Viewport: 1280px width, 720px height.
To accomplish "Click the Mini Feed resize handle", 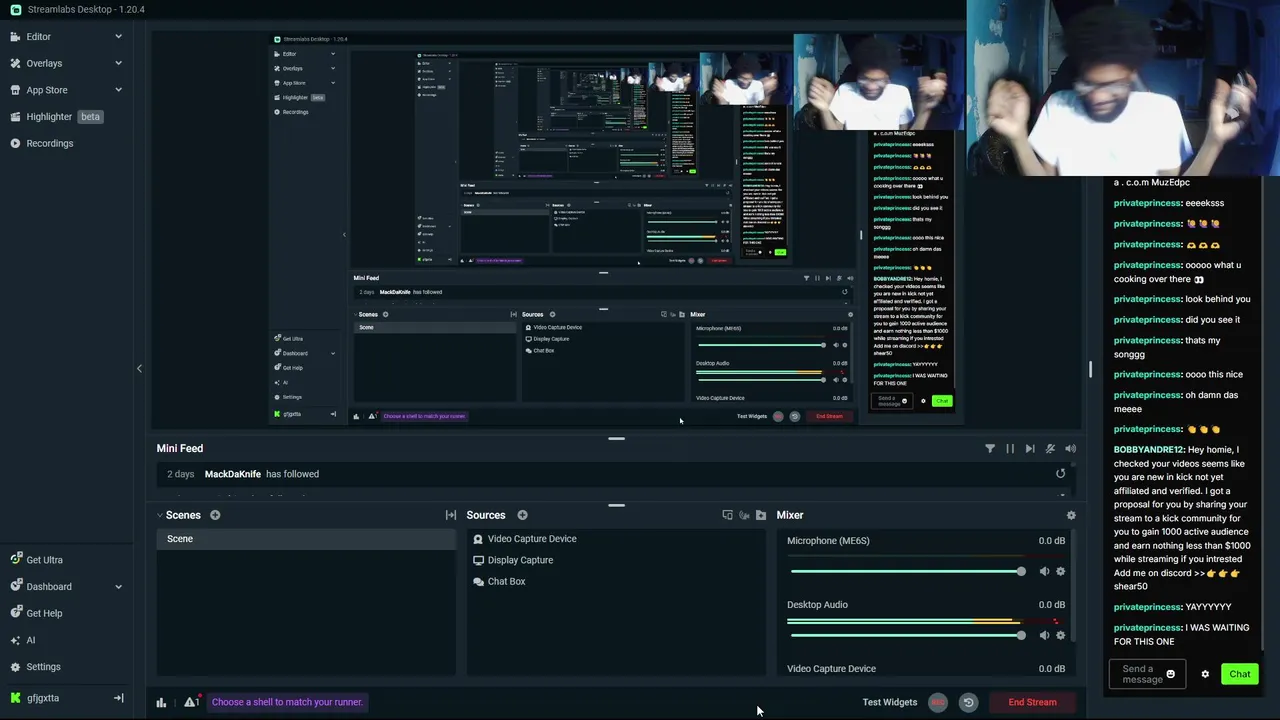I will point(616,438).
